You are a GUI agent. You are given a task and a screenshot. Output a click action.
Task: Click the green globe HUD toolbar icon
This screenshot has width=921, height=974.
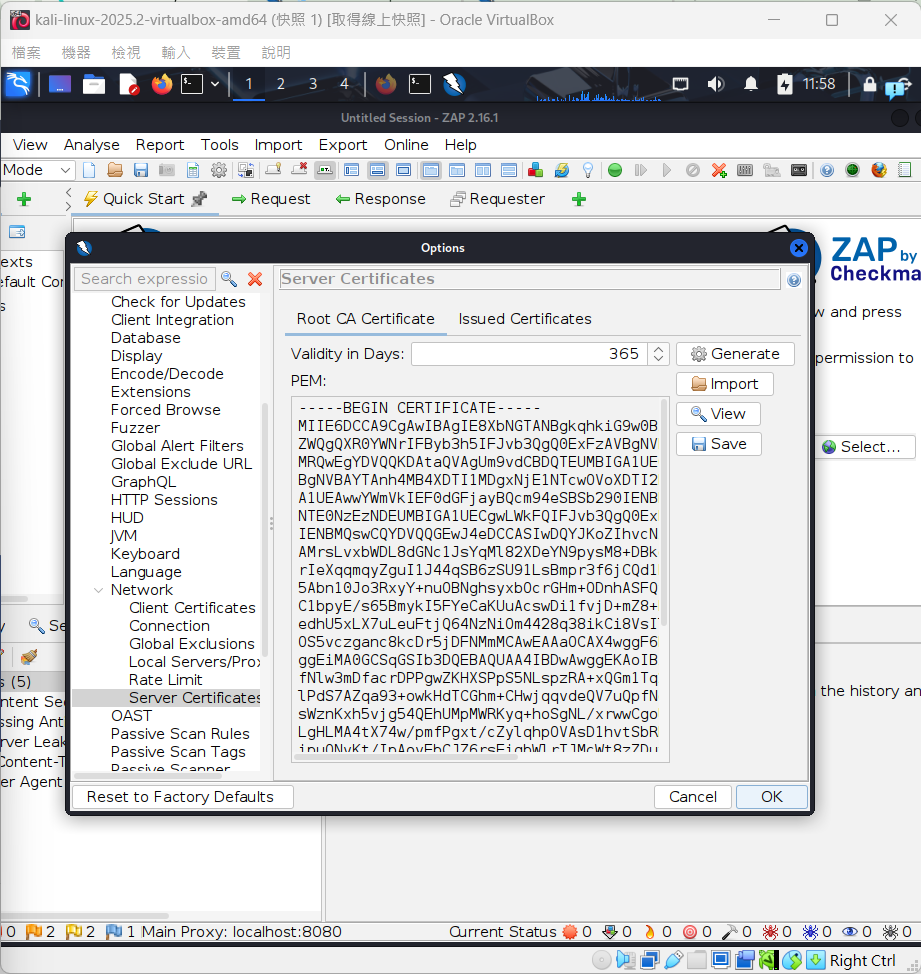coord(853,170)
